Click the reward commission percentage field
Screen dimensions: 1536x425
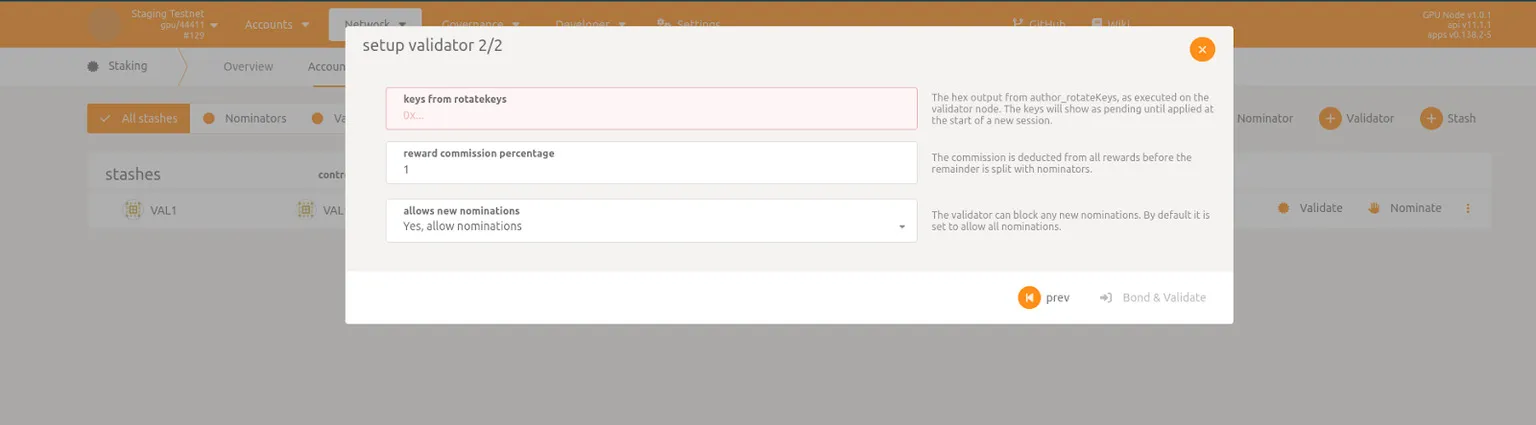click(651, 162)
